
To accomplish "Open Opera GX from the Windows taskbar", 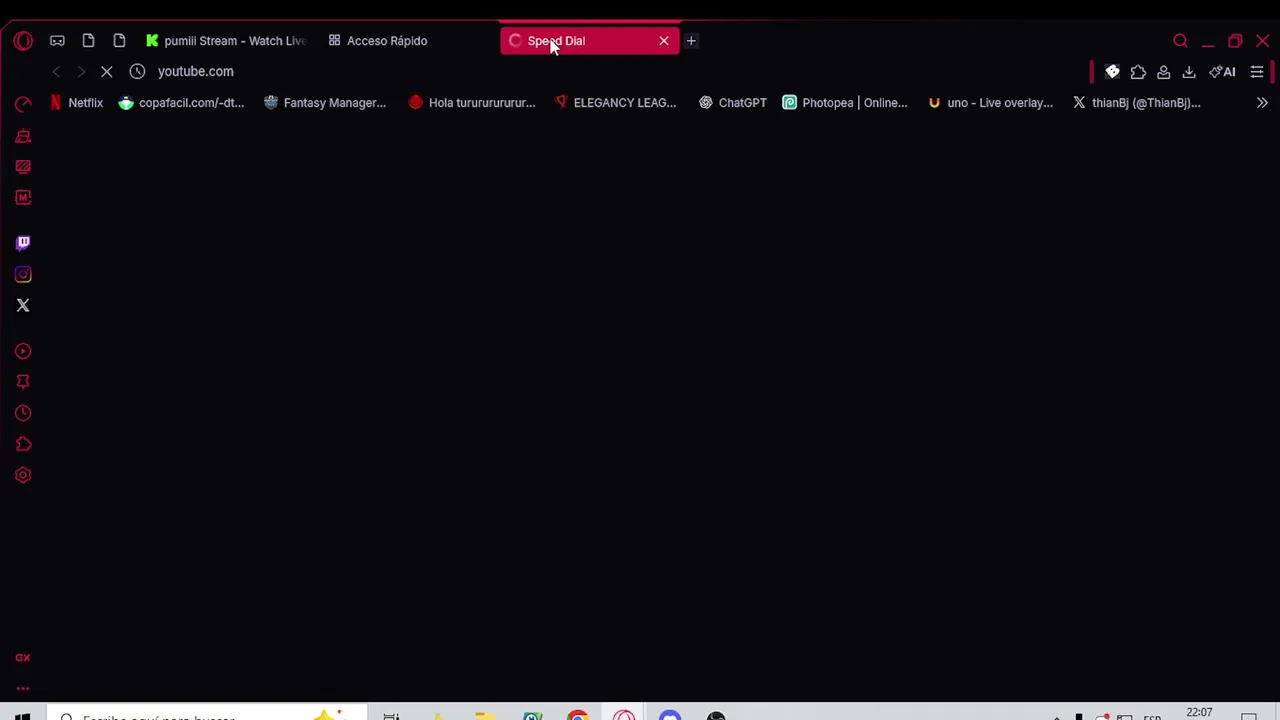I will (x=624, y=715).
